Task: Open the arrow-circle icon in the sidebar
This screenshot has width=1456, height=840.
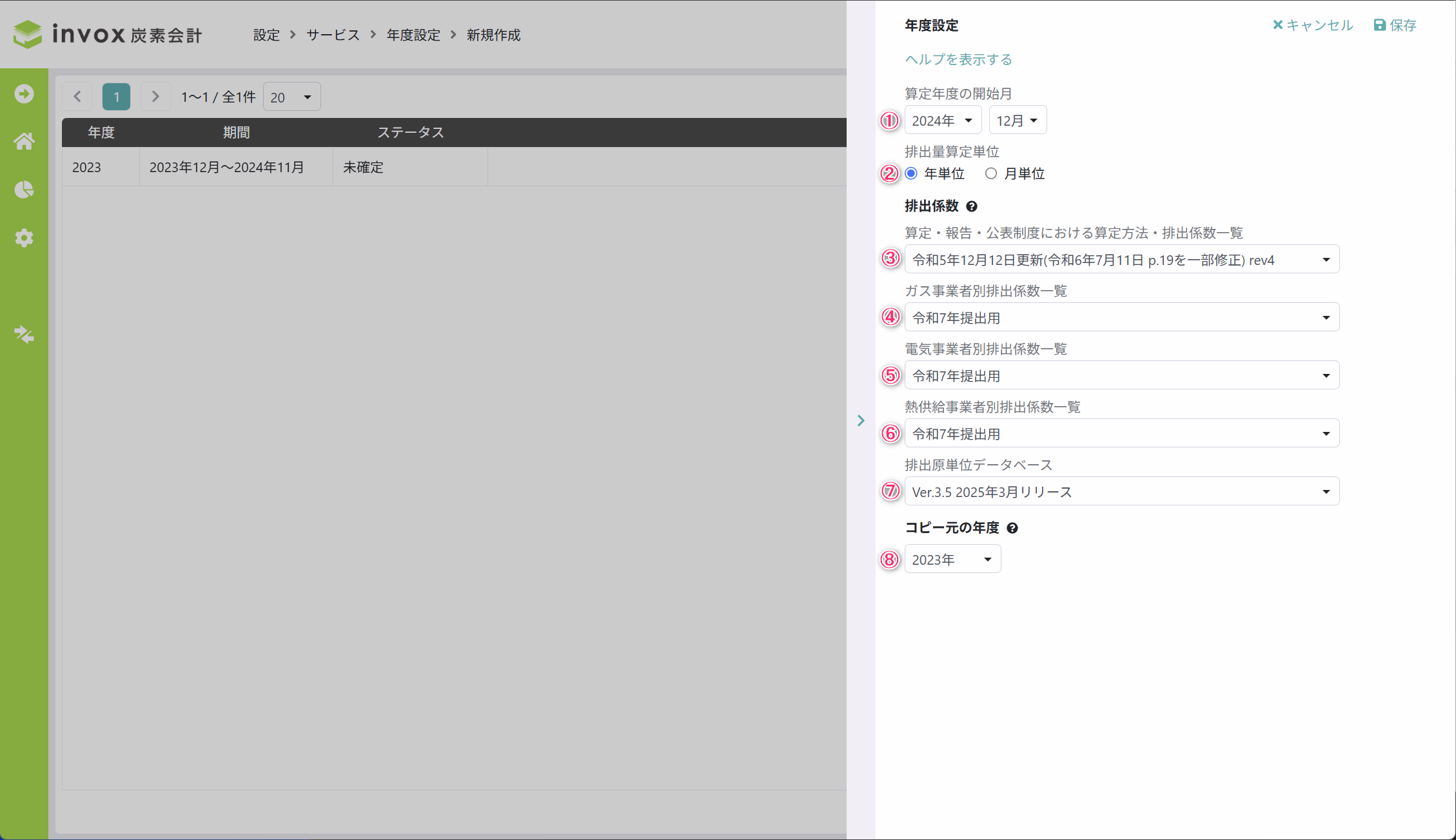Action: [x=24, y=94]
